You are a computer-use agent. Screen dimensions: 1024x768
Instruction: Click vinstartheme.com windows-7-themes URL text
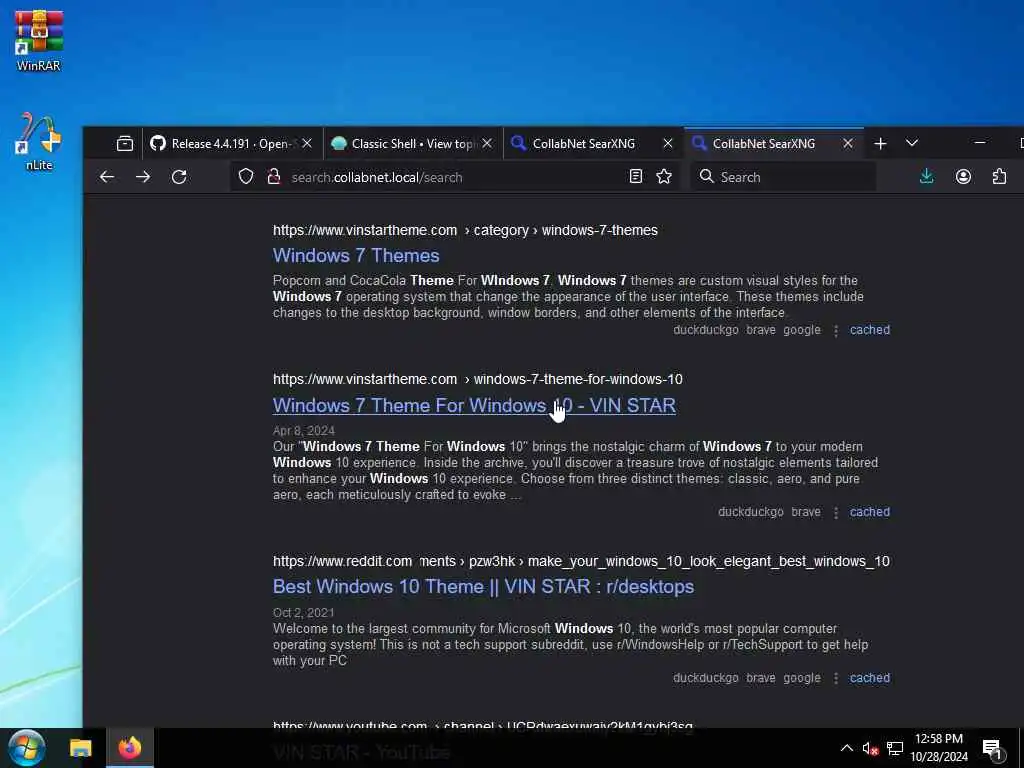tap(465, 230)
